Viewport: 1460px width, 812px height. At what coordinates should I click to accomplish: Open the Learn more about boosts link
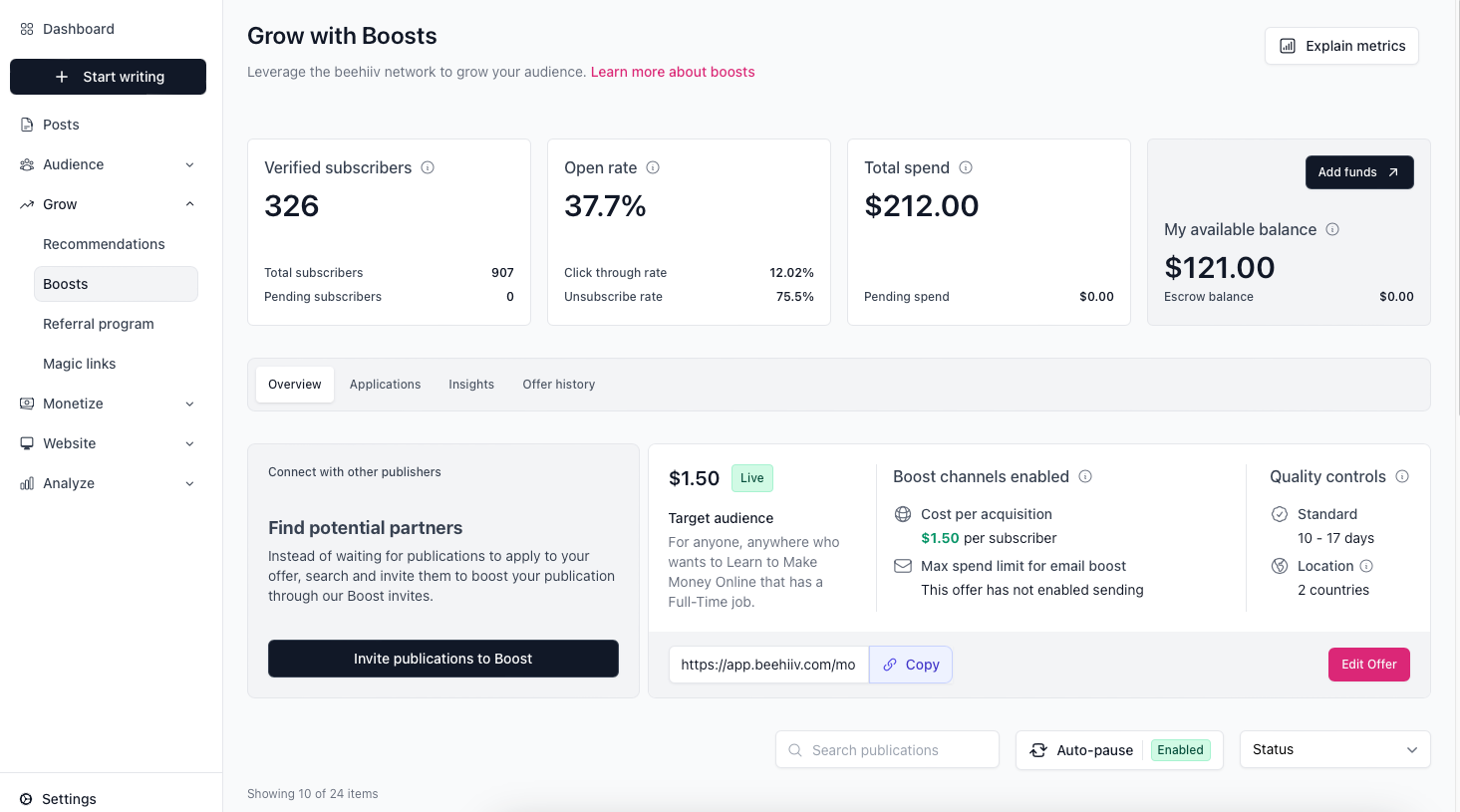[673, 72]
